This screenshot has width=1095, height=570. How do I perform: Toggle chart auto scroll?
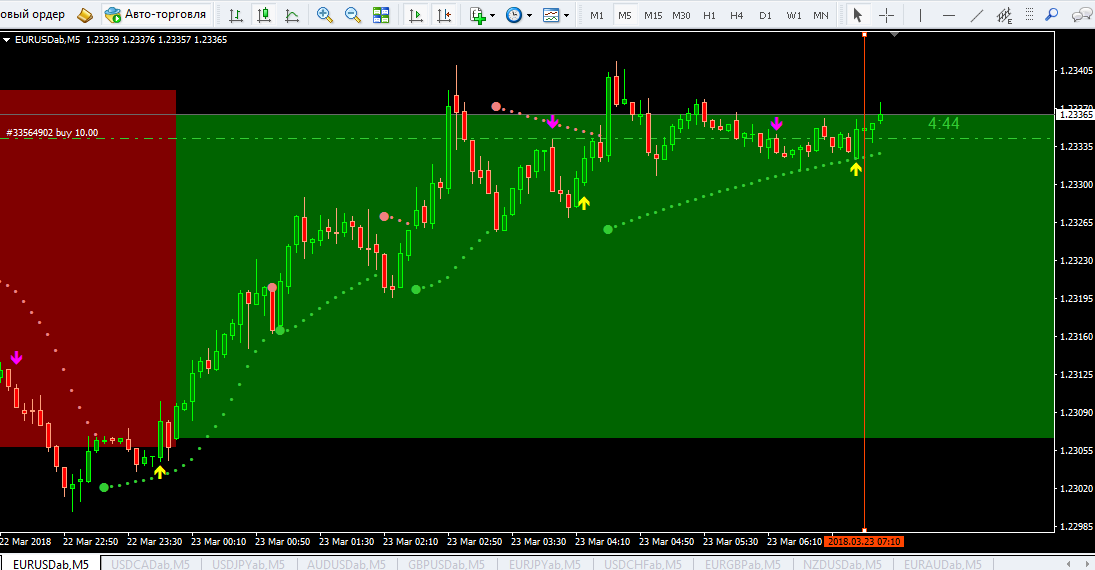click(416, 15)
